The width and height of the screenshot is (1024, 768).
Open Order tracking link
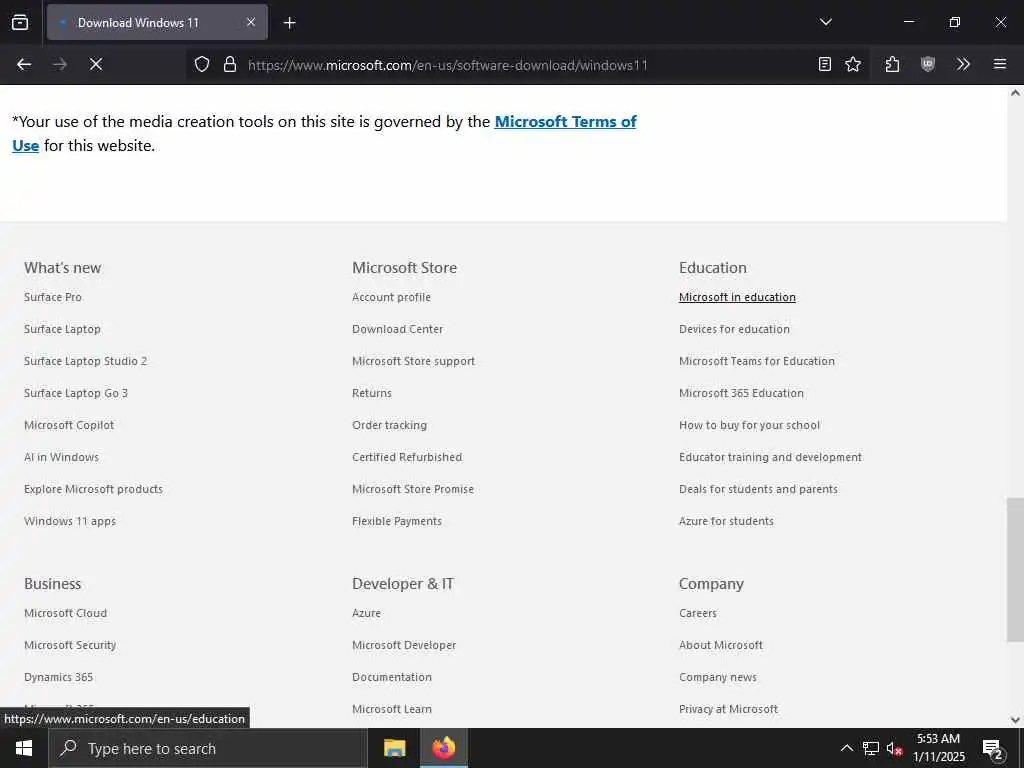[x=389, y=425]
